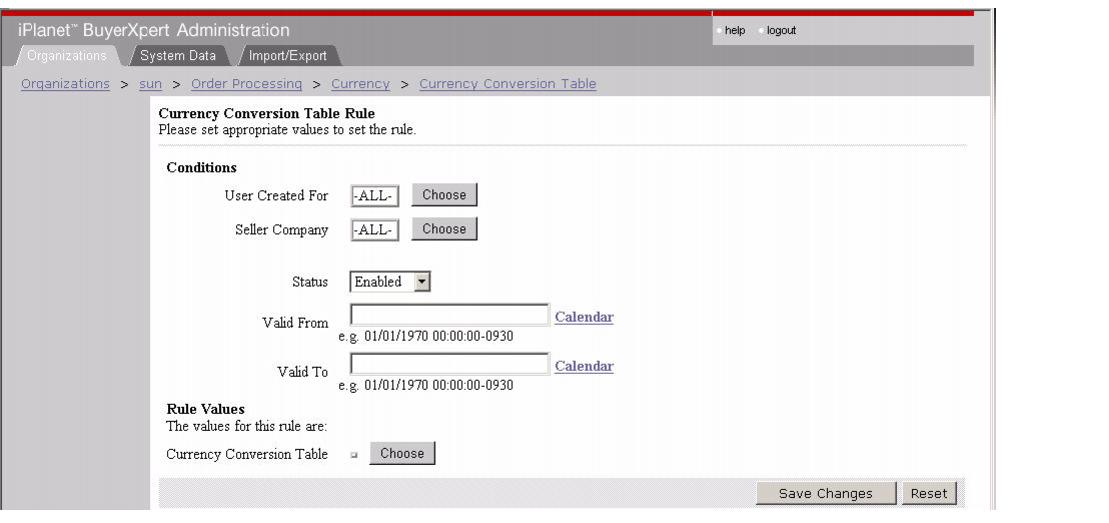Open the help link
The height and width of the screenshot is (523, 1109).
coord(735,30)
